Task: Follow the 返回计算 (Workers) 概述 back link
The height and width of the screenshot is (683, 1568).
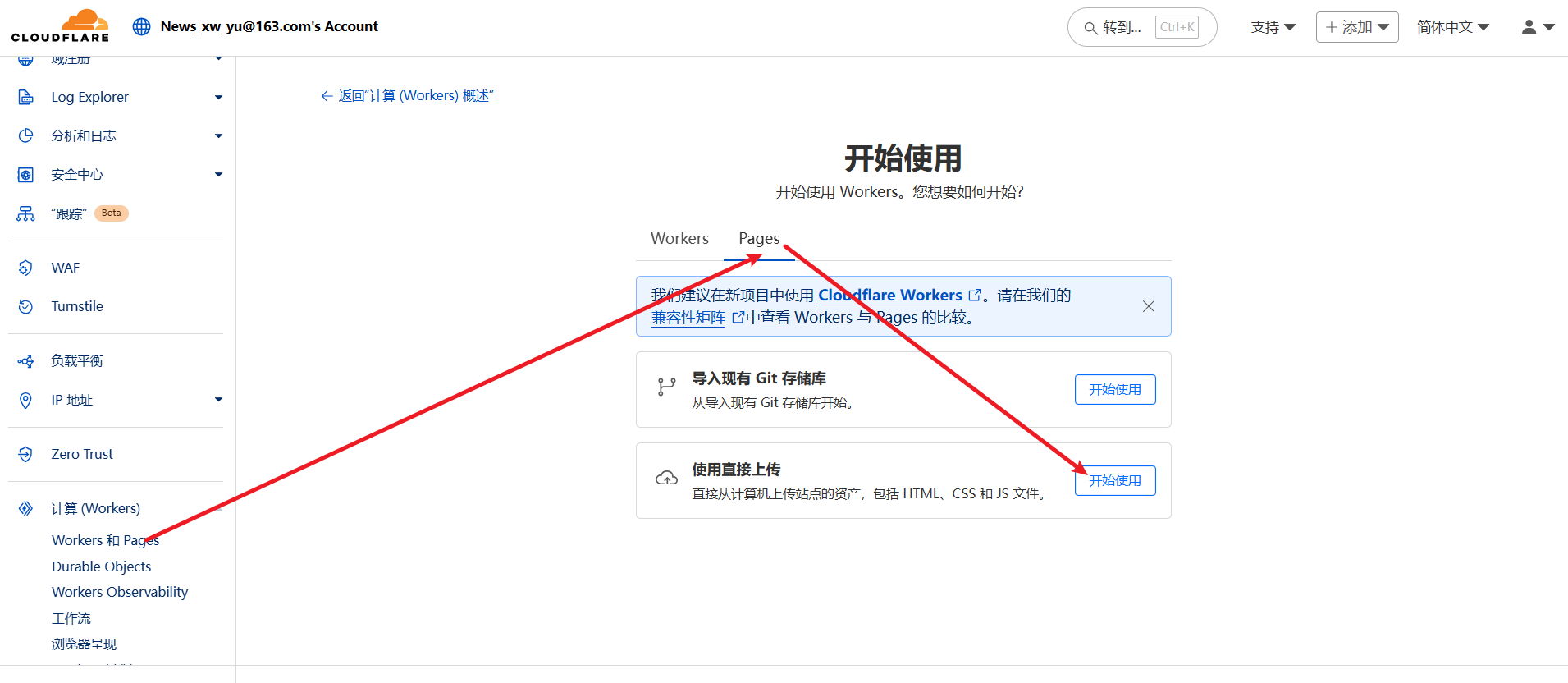Action: tap(407, 96)
